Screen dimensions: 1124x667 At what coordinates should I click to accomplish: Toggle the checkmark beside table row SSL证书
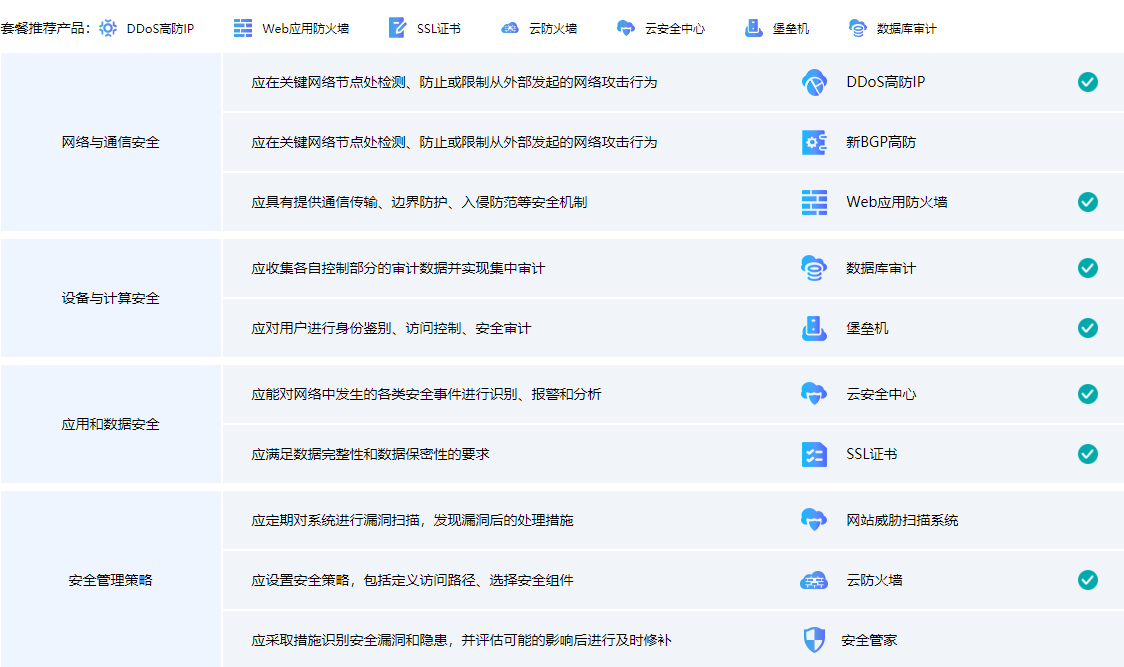(1088, 454)
